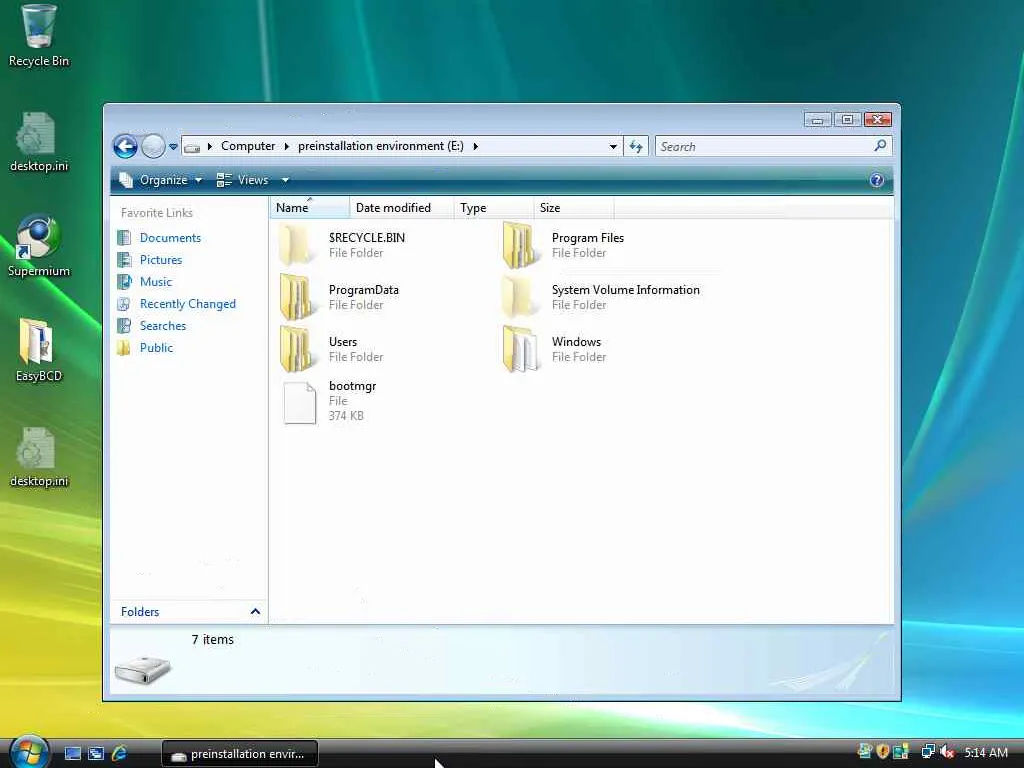Sort by the Type column header
This screenshot has height=768, width=1024.
click(x=494, y=208)
